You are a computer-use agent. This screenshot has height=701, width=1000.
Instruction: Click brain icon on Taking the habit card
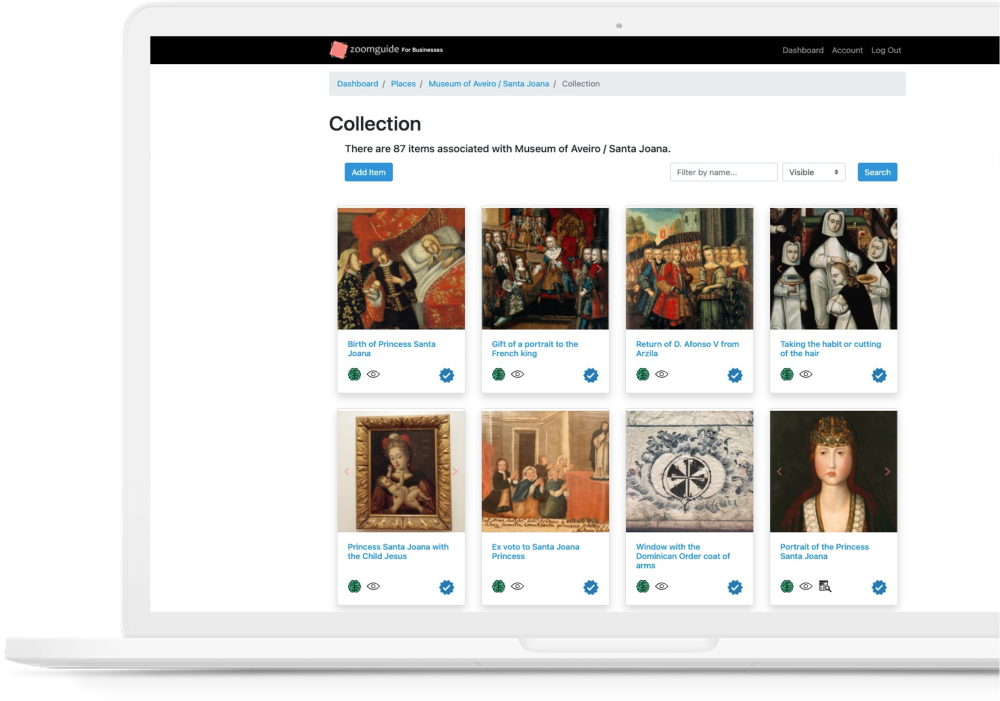[x=787, y=374]
